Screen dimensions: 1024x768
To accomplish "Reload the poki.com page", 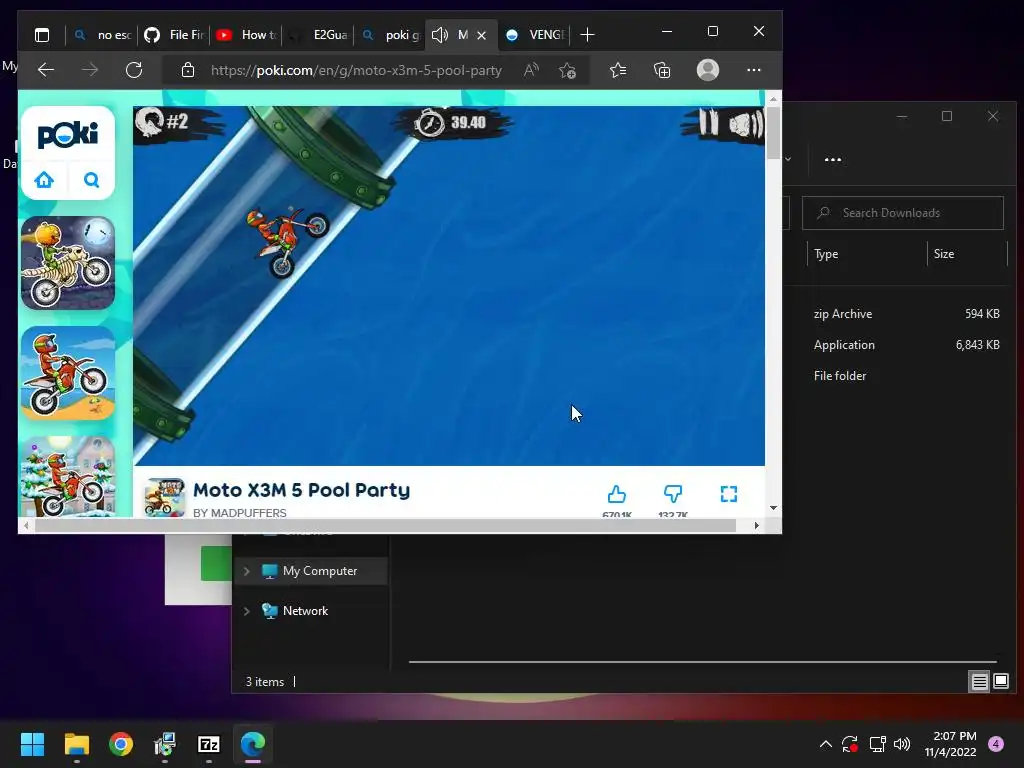I will click(x=134, y=70).
